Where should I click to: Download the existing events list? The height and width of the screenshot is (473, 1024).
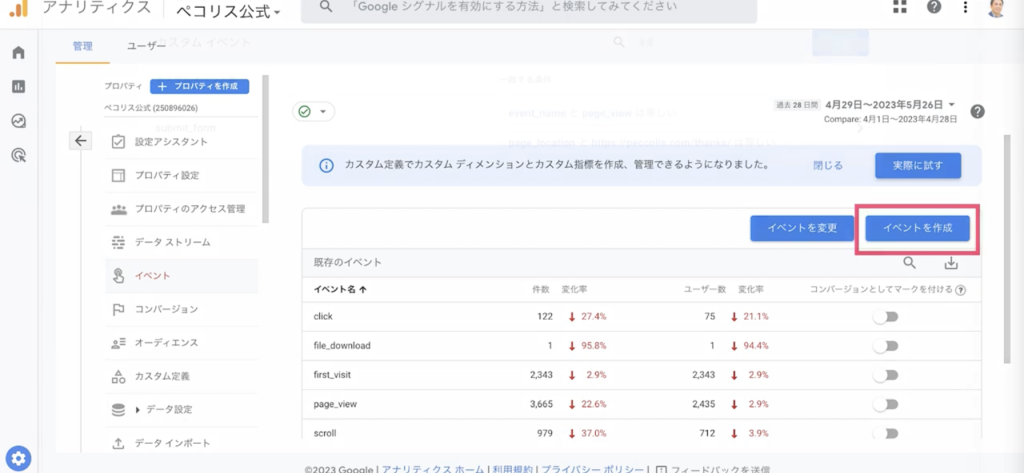pyautogui.click(x=951, y=263)
